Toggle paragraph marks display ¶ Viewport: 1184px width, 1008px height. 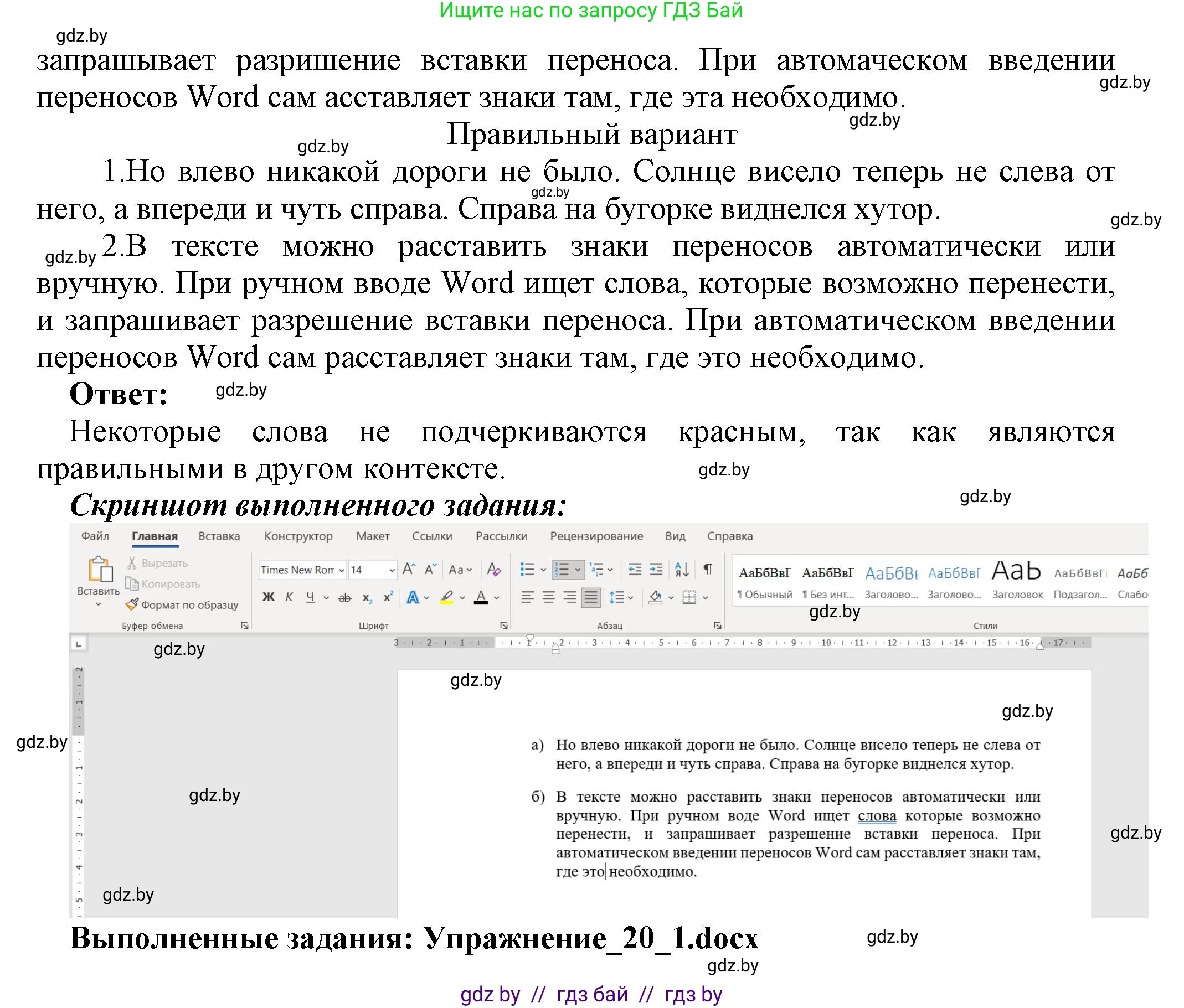tap(707, 570)
